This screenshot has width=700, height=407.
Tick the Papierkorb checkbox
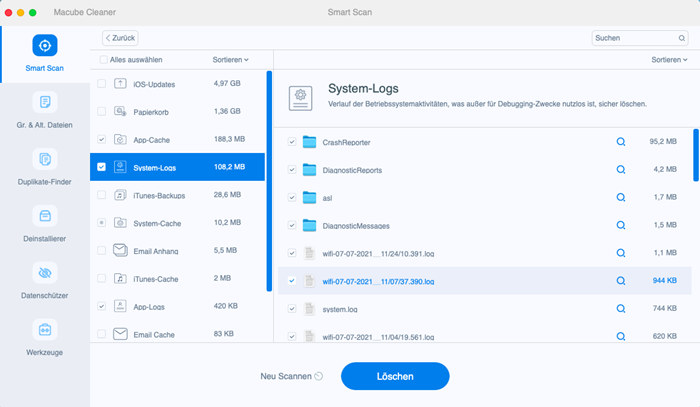pyautogui.click(x=102, y=111)
